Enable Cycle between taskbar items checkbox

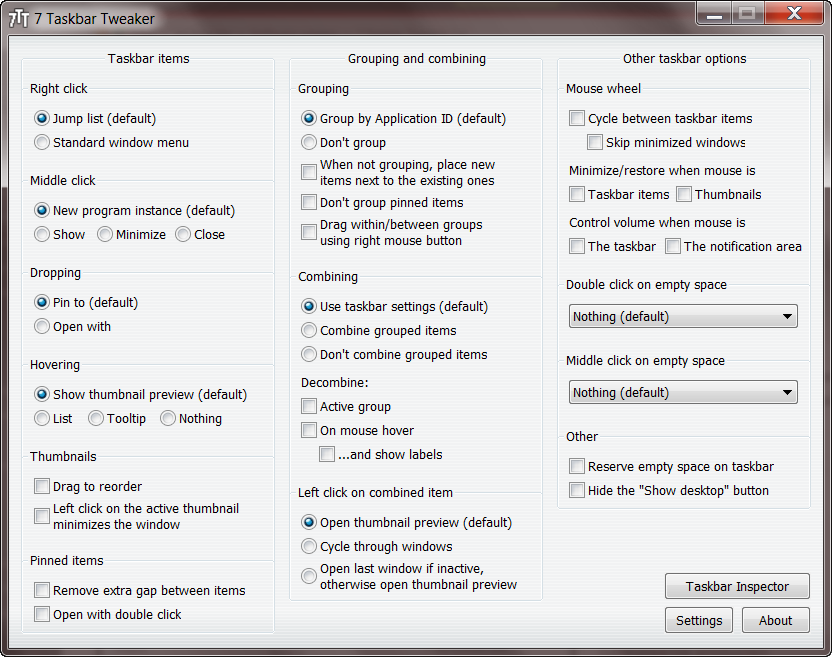(577, 119)
